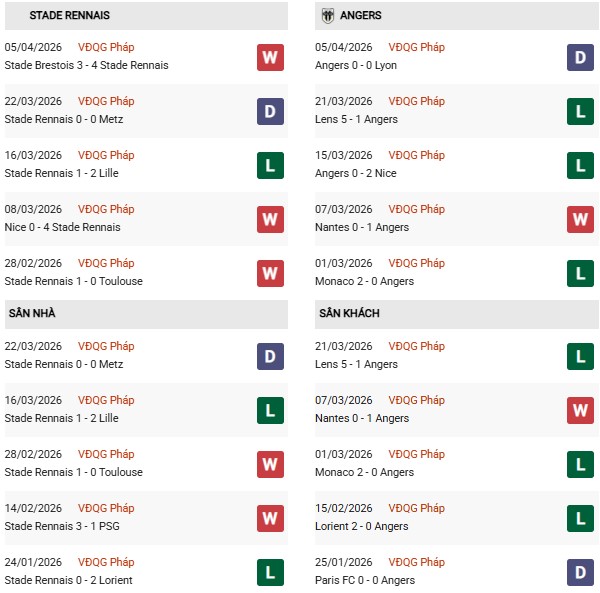600x593 pixels.
Task: Click W badge for Nice 0-4 Stade Rennais
Action: pyautogui.click(x=270, y=219)
